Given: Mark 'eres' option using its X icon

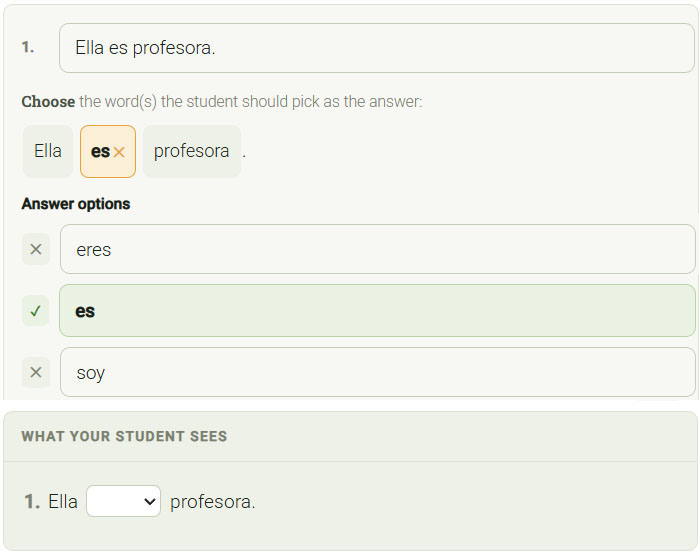Looking at the screenshot, I should (x=36, y=249).
